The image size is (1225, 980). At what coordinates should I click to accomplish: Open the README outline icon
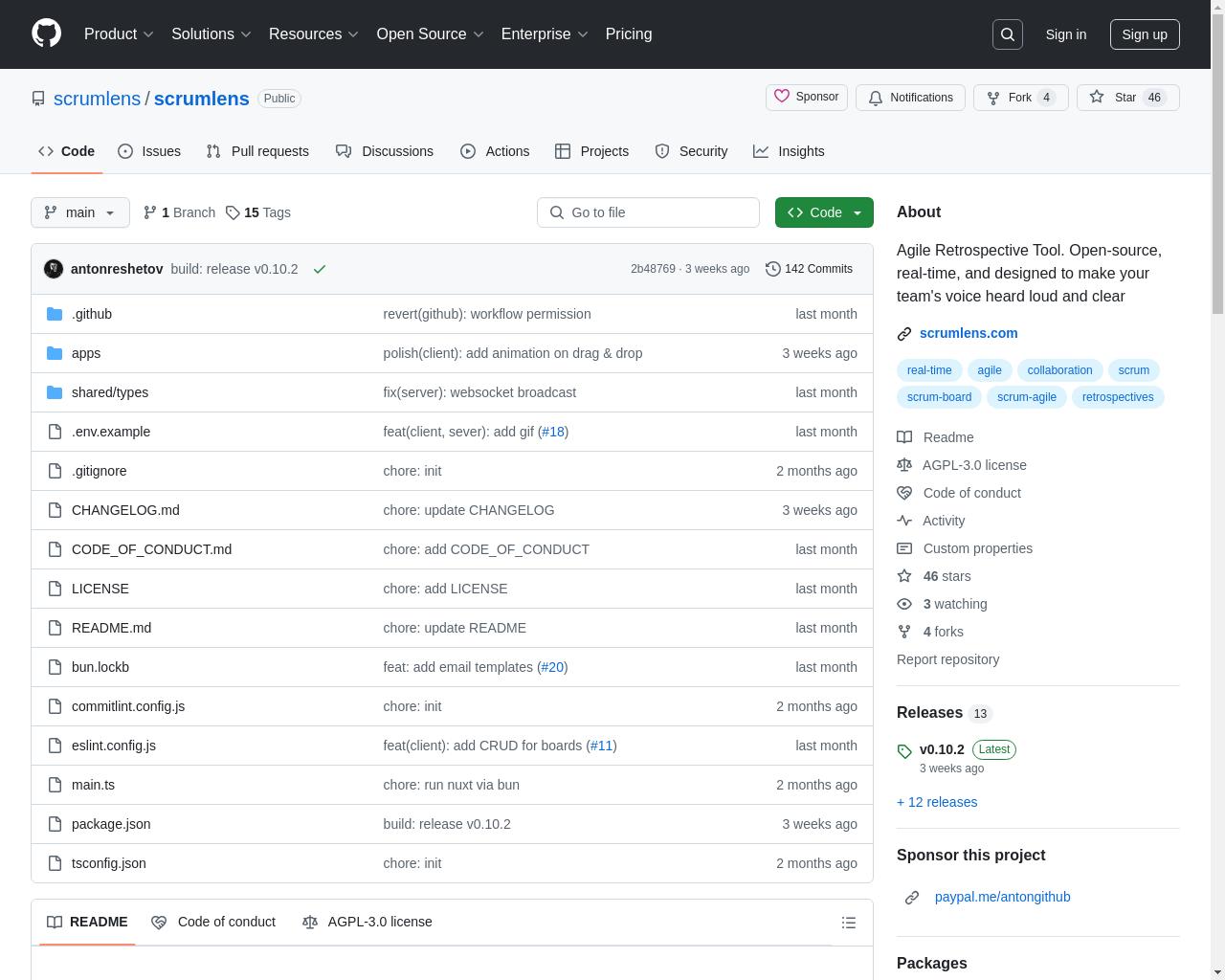click(x=849, y=923)
